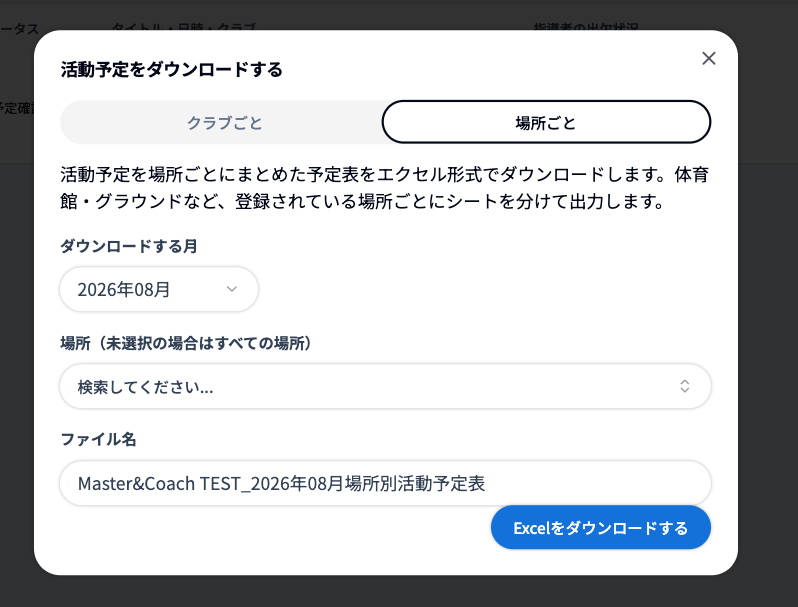Screen dimensions: 798x607
Task: Click the description paragraph about エクセル形式
Action: coord(384,188)
